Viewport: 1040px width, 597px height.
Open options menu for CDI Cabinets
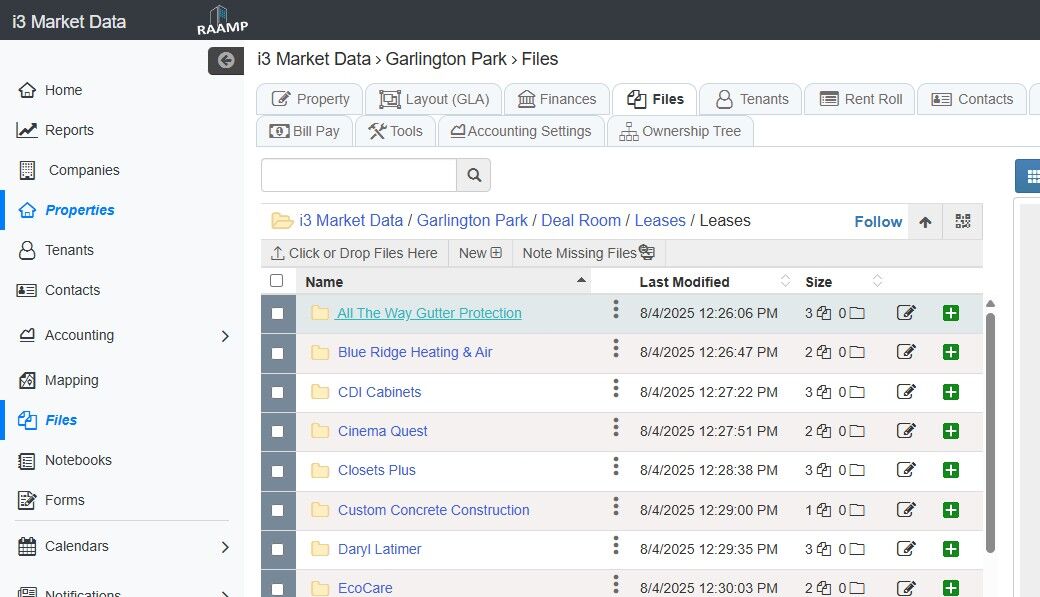tap(616, 387)
